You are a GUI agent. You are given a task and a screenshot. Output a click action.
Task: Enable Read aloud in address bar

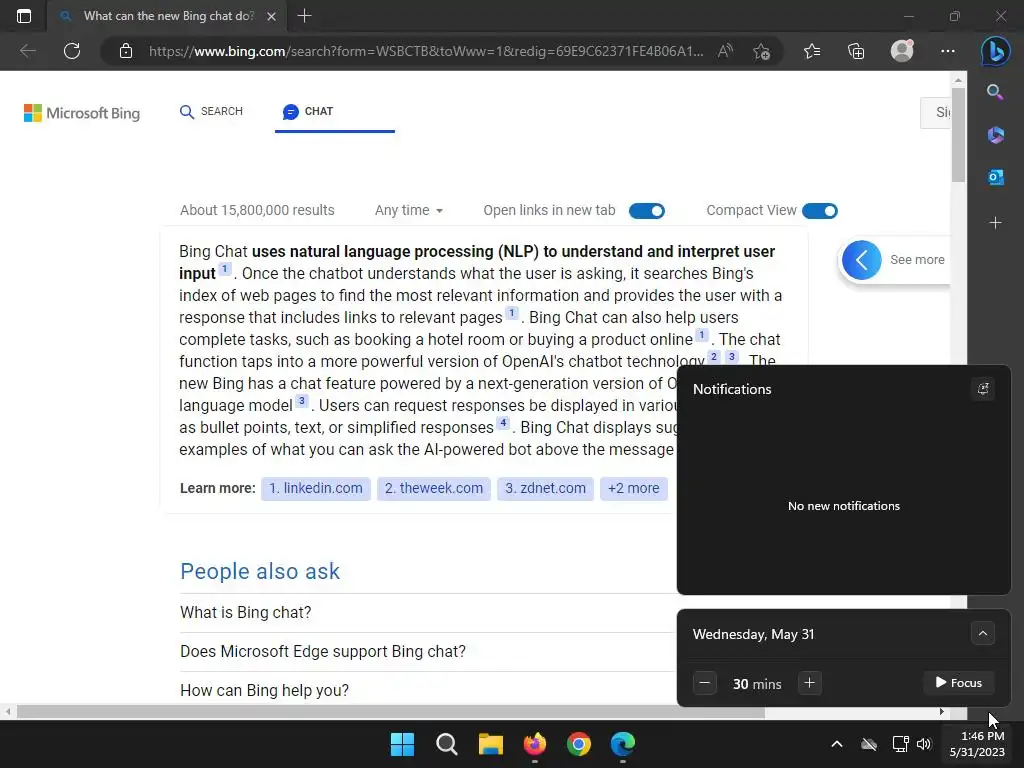click(x=725, y=51)
